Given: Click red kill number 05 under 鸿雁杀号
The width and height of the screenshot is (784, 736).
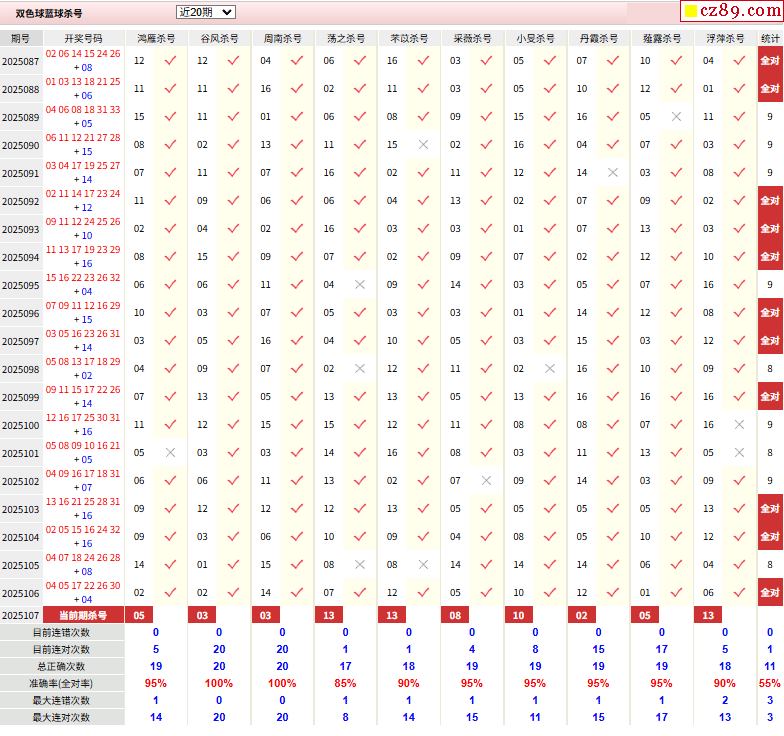Looking at the screenshot, I should (139, 615).
